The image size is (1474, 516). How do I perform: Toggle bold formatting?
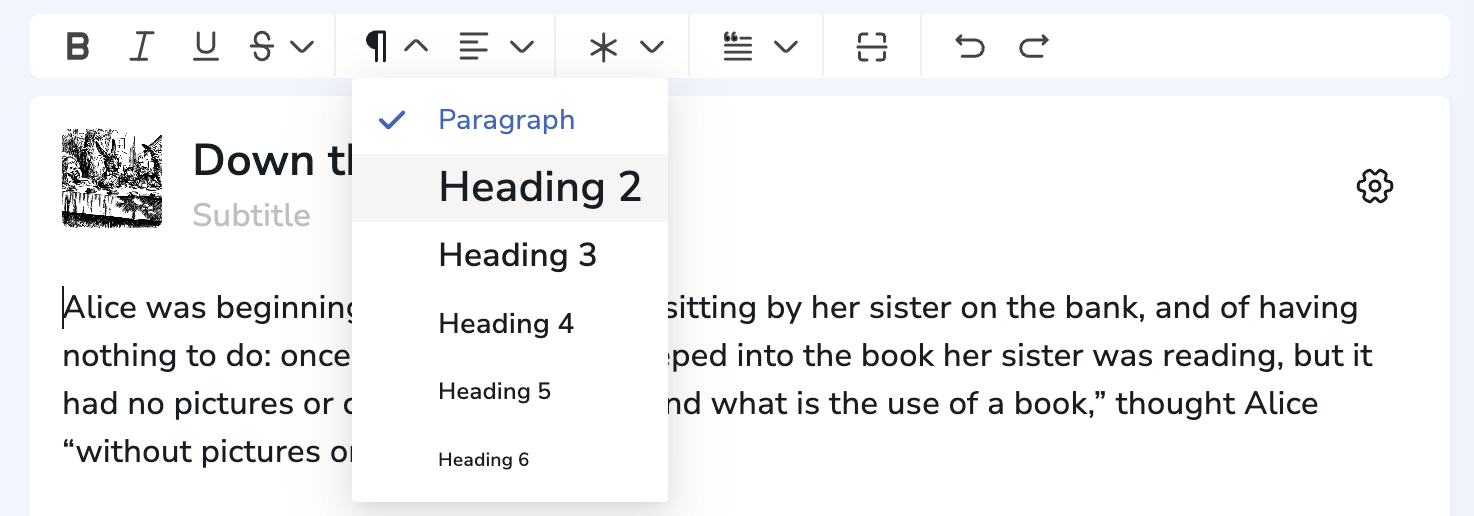78,47
